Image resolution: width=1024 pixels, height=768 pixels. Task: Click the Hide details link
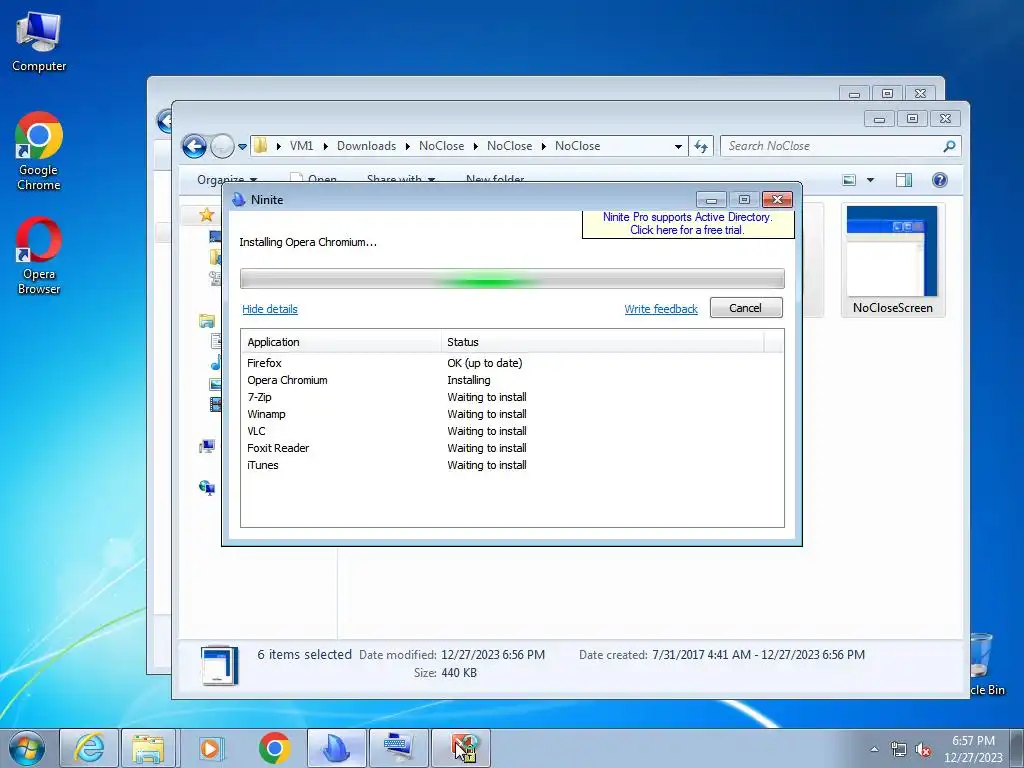click(270, 309)
